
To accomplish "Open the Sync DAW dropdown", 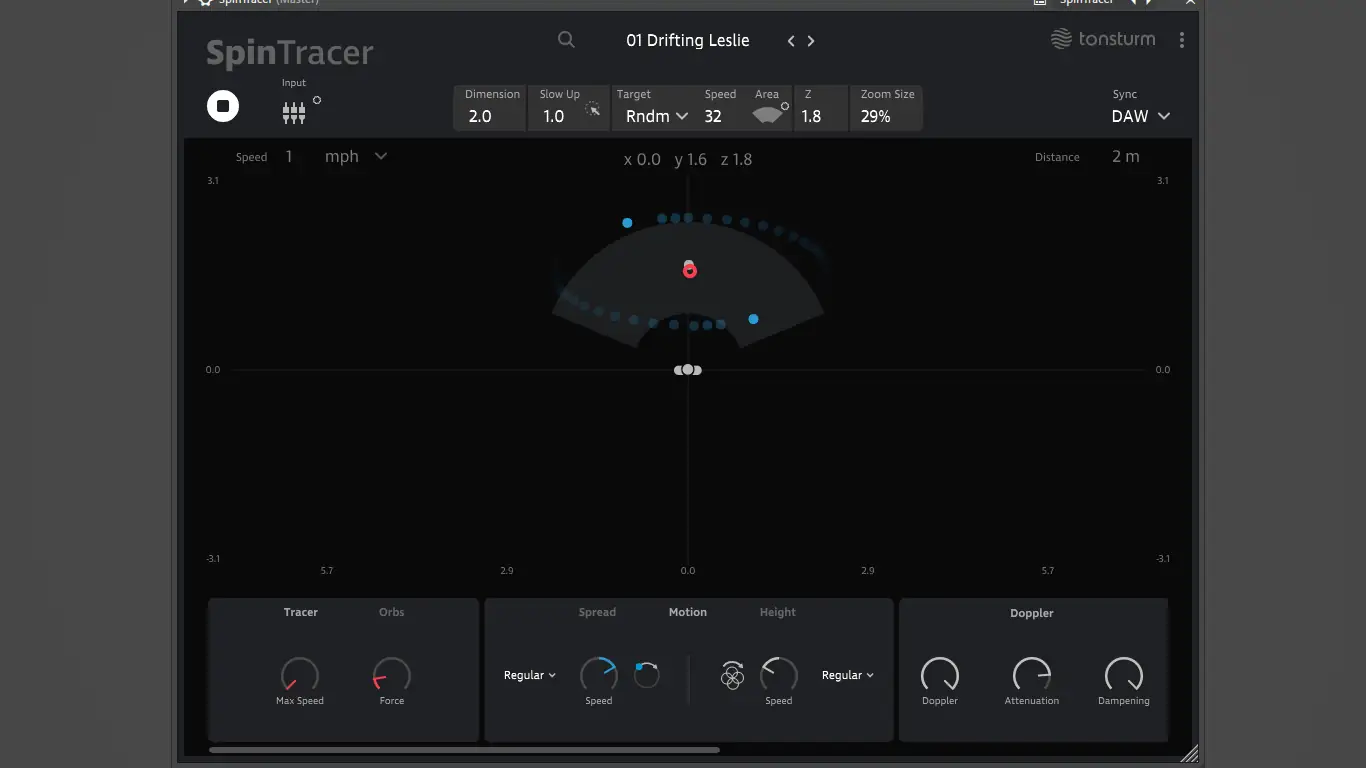I will (1139, 116).
